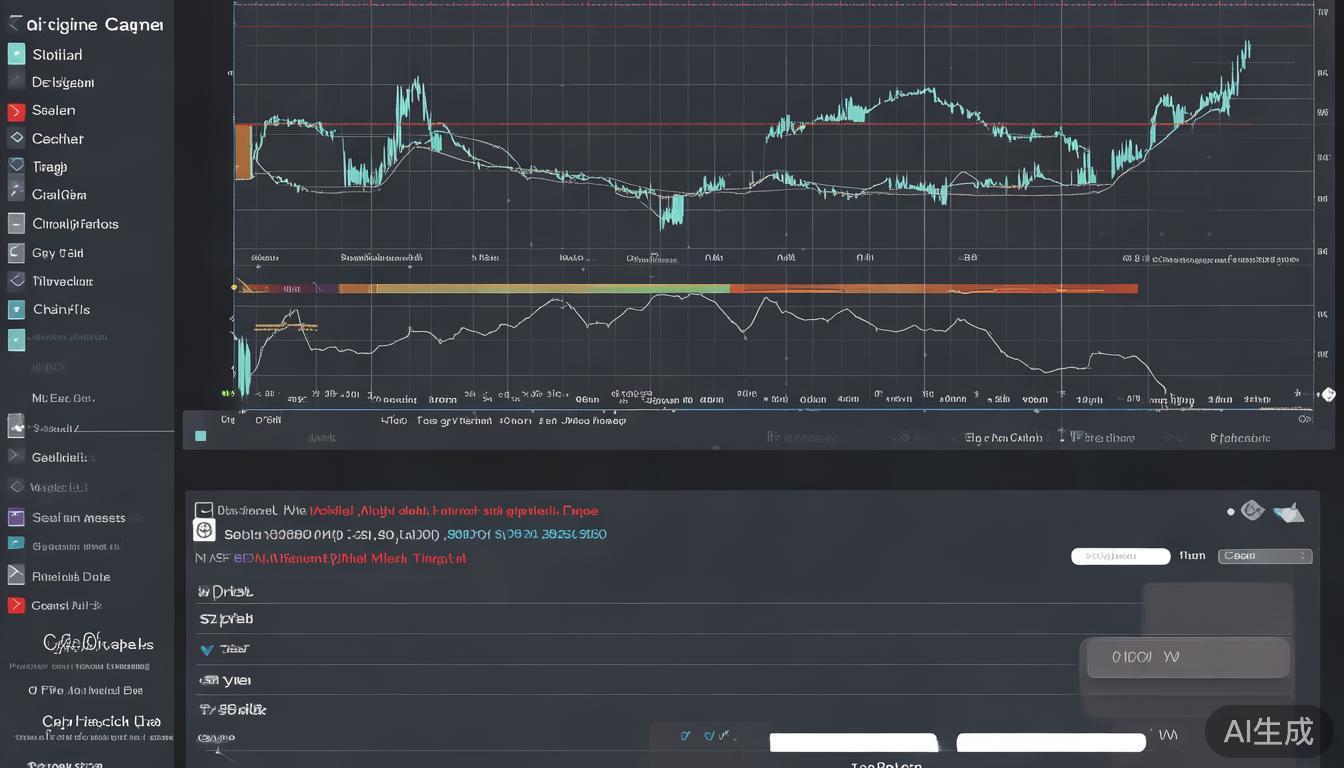This screenshot has width=1344, height=768.
Task: Click the white search field in lower panel
Action: click(1120, 556)
